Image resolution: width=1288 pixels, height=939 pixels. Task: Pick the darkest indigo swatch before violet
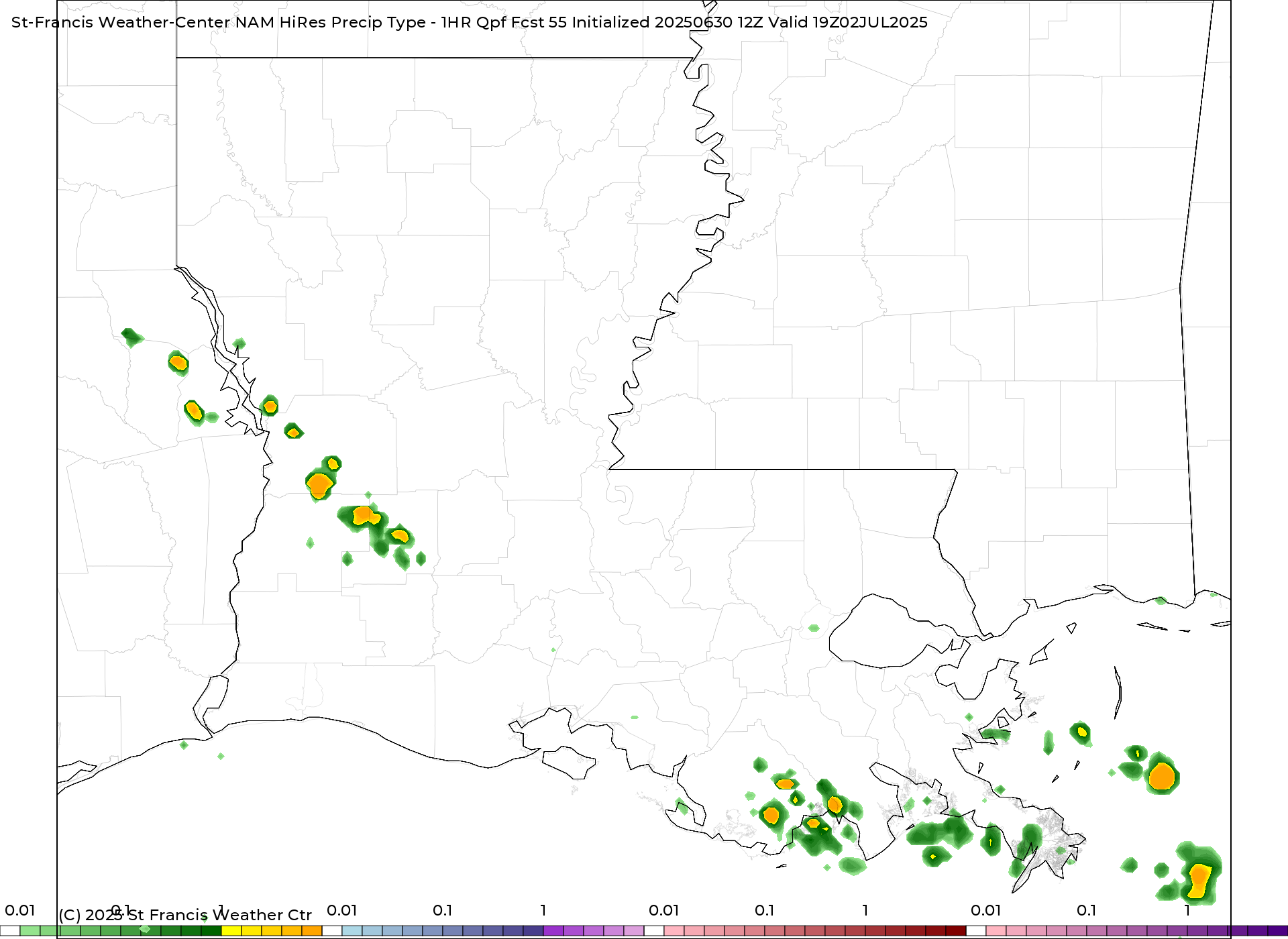tap(533, 931)
